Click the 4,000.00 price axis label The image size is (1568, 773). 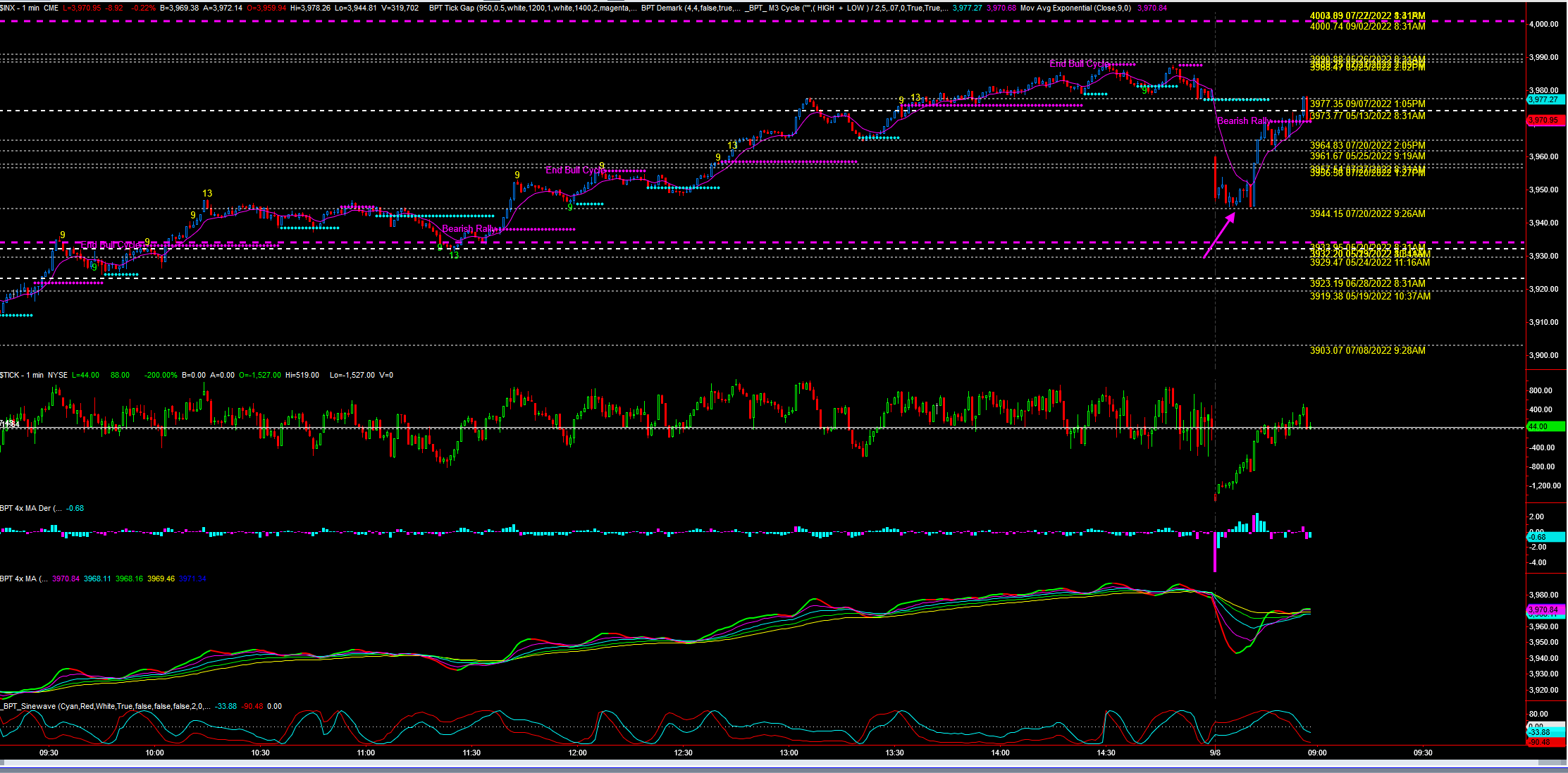click(1543, 24)
